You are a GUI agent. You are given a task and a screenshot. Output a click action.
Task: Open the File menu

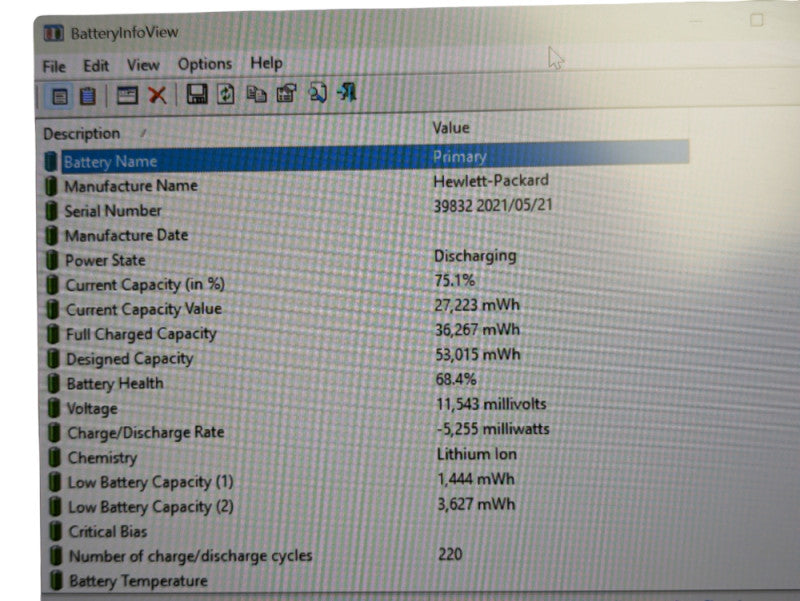click(54, 67)
